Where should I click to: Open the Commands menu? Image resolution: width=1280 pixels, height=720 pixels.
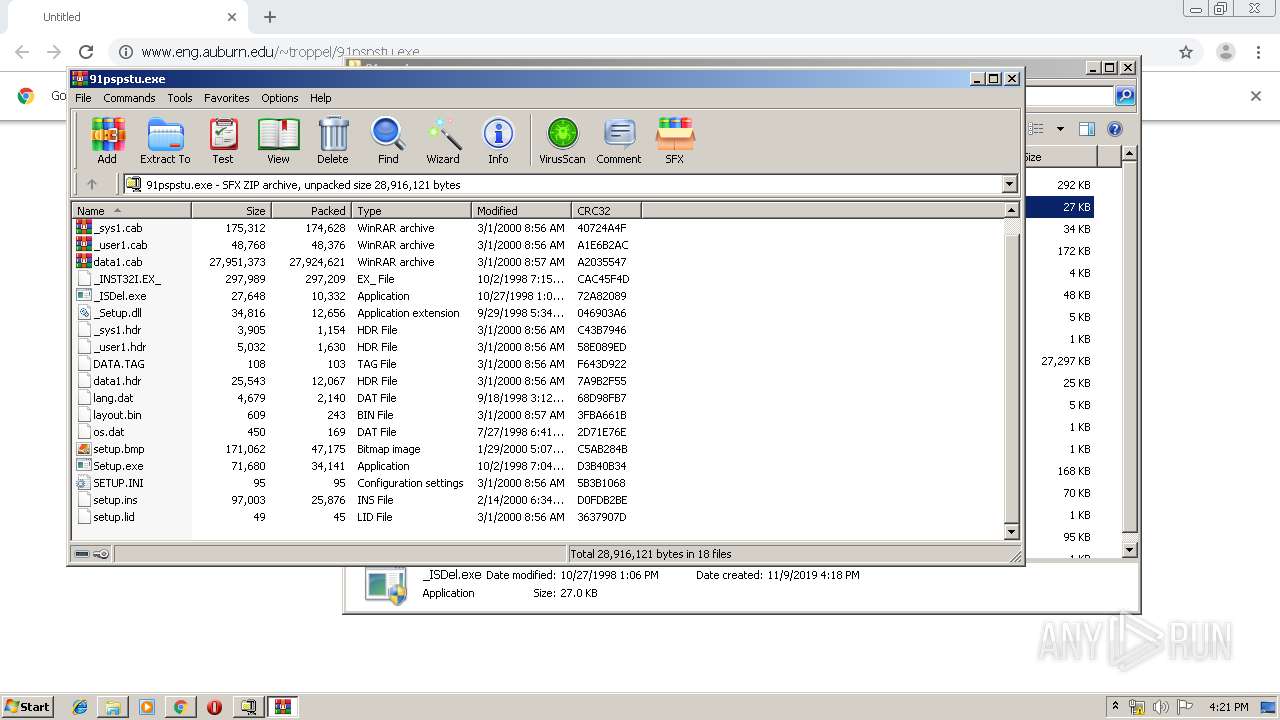click(129, 98)
